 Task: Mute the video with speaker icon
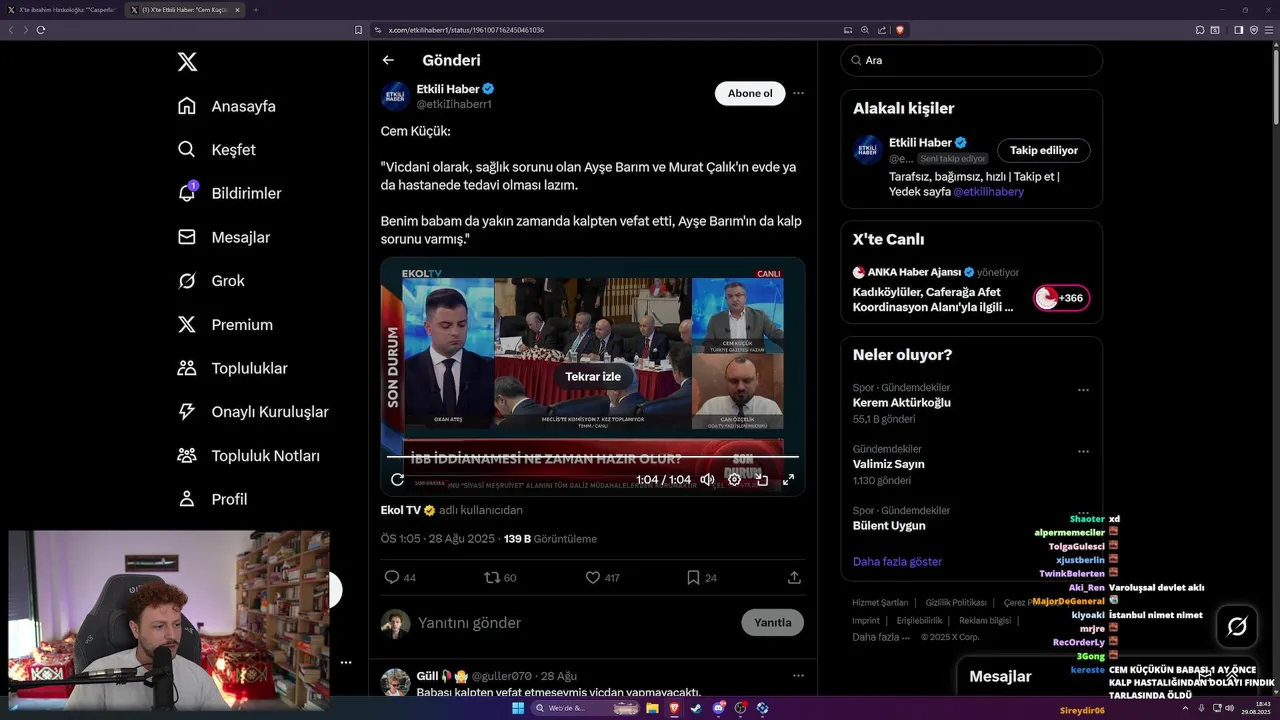tap(707, 480)
